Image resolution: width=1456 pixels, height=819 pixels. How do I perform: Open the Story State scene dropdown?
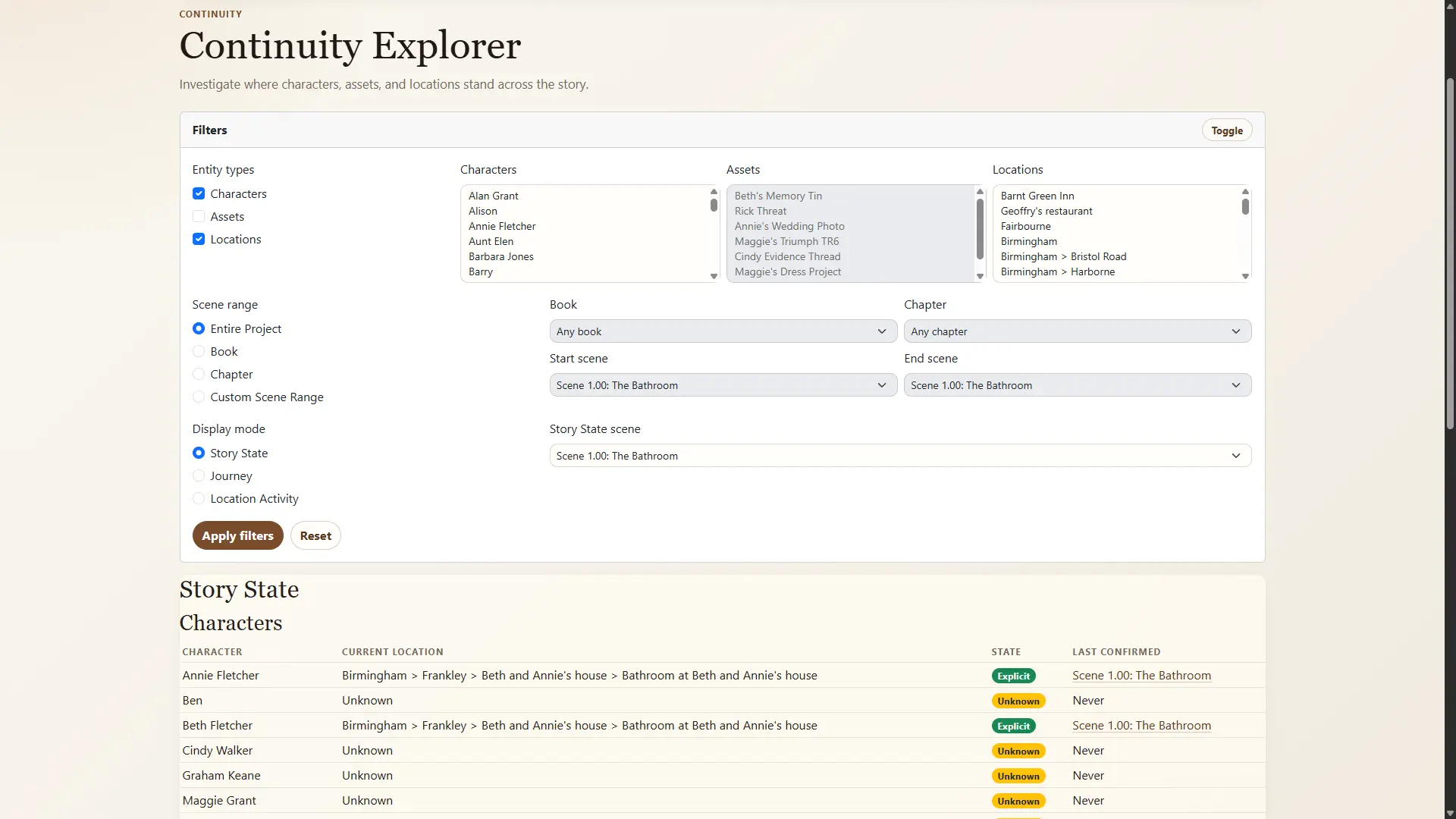[x=900, y=456]
